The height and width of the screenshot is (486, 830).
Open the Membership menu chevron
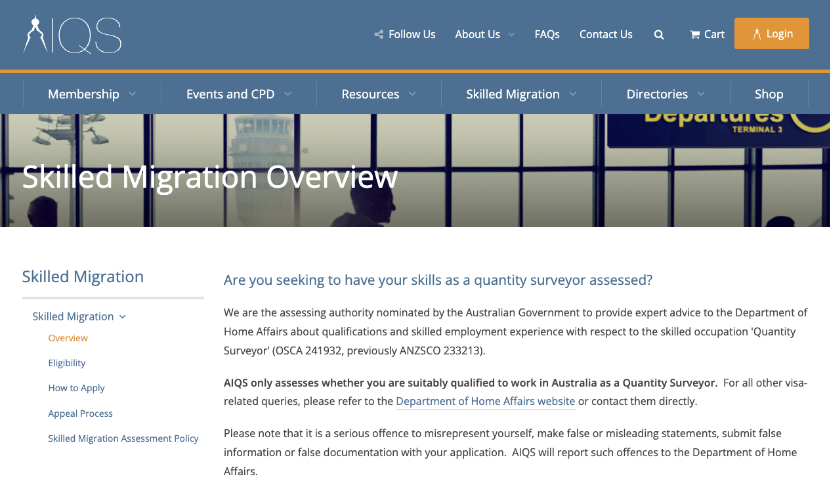(133, 94)
